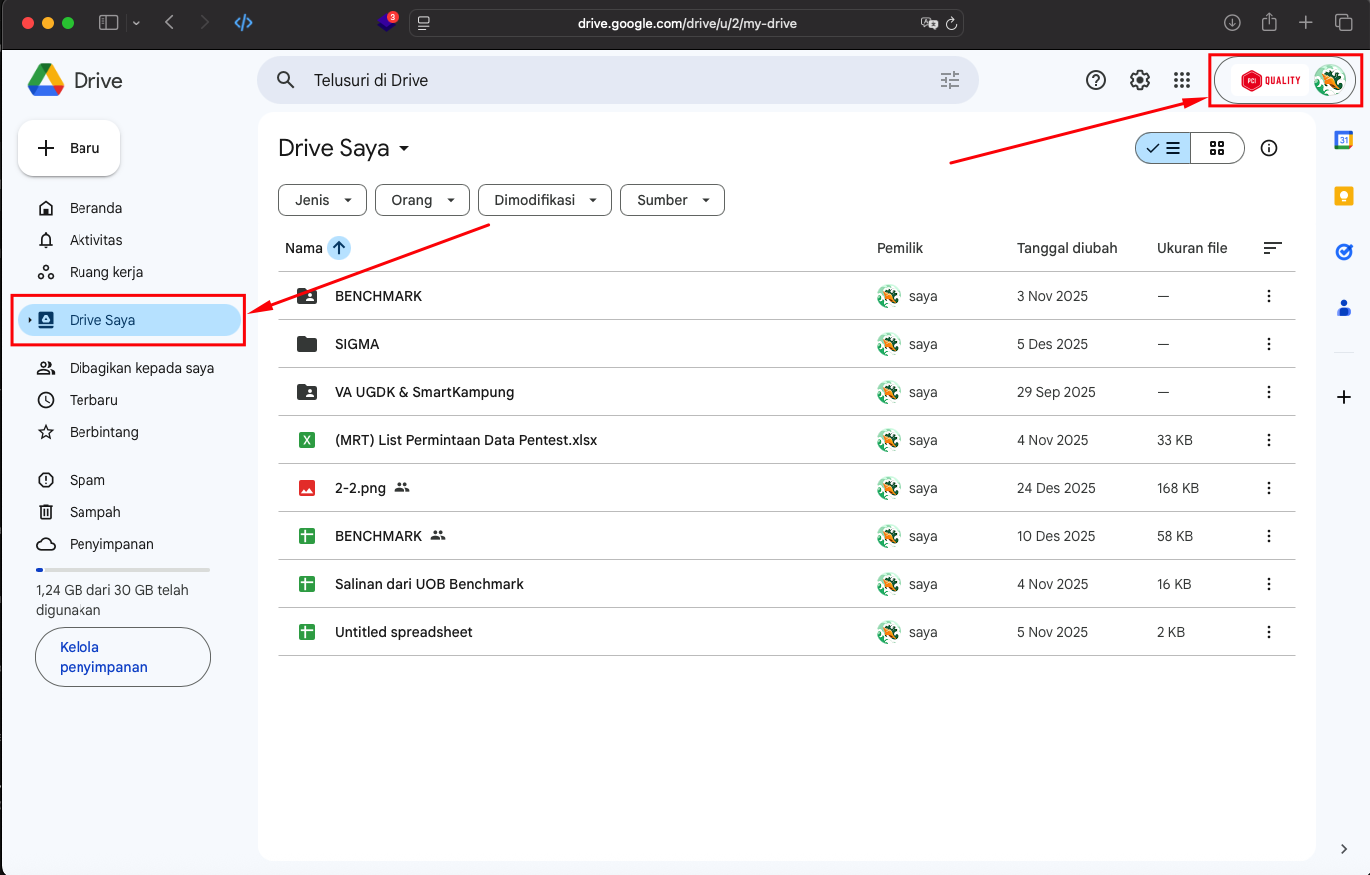This screenshot has height=875, width=1370.
Task: Open the Dimodifikasi filter dropdown
Action: 544,199
